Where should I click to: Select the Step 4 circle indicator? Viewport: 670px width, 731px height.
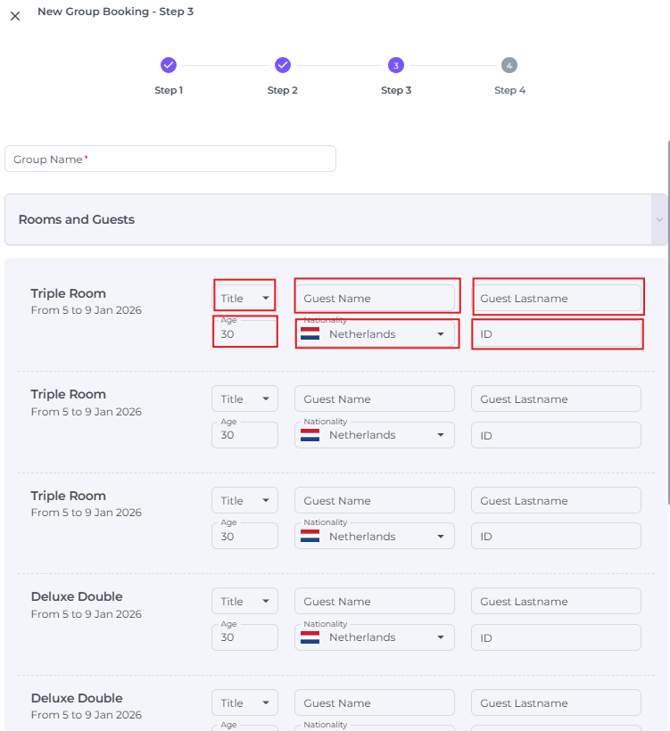click(x=509, y=65)
